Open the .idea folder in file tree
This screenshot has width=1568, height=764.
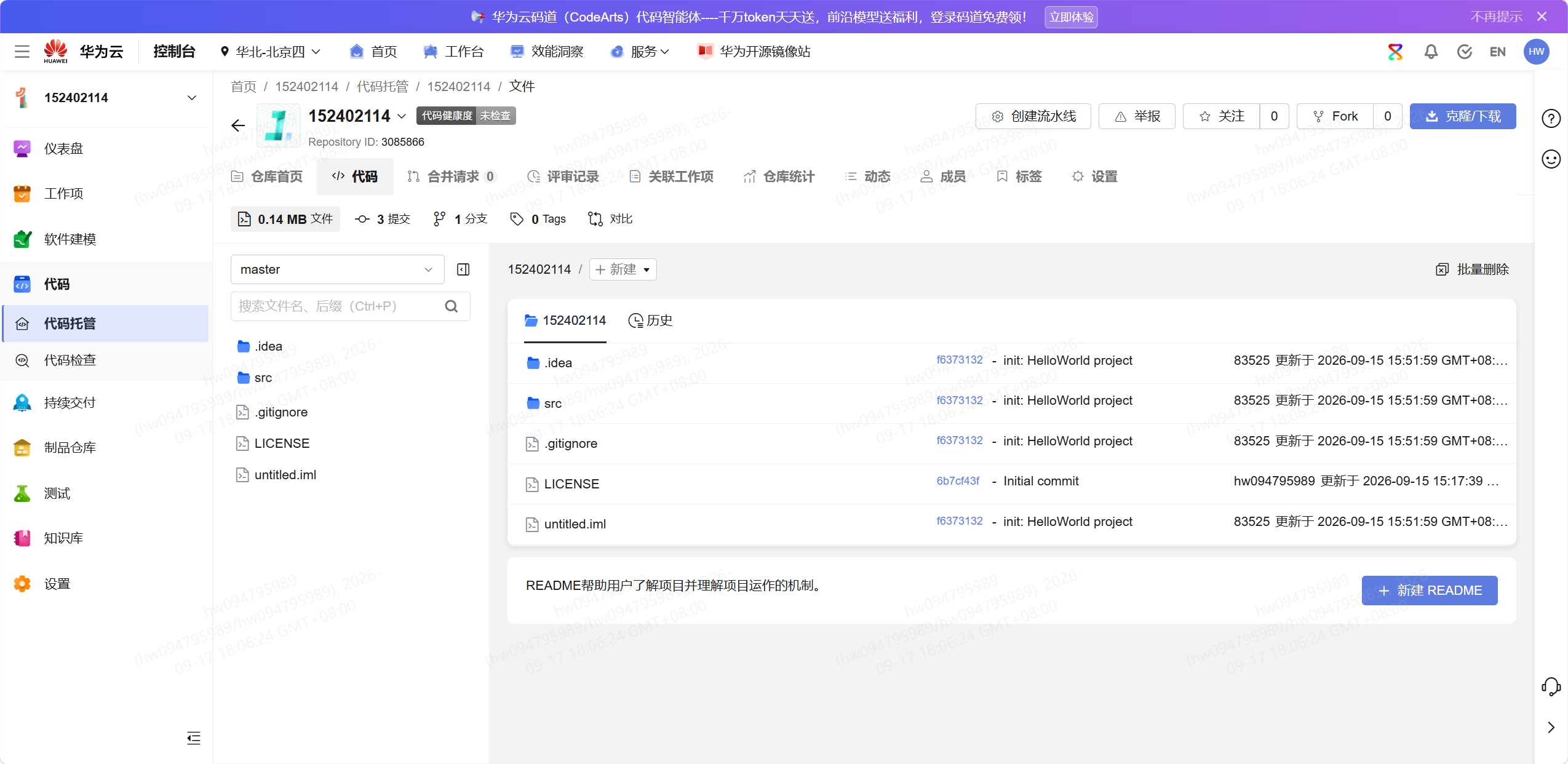click(x=260, y=346)
